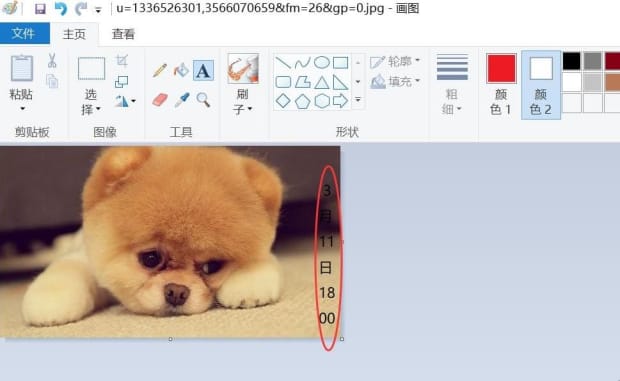Click the puppy image on canvas
The height and width of the screenshot is (381, 620).
pos(170,242)
